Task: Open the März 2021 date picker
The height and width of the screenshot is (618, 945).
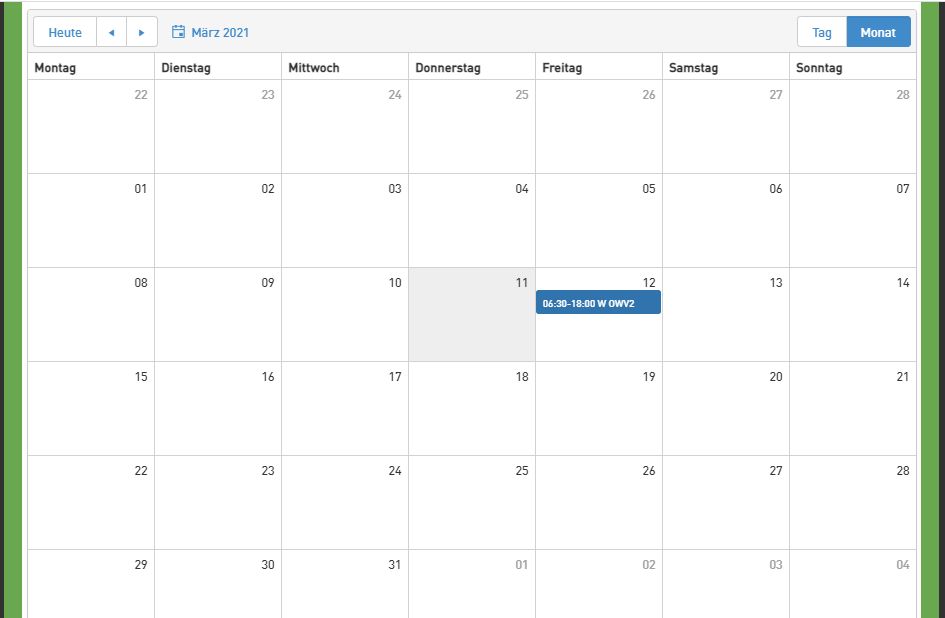Action: click(220, 32)
